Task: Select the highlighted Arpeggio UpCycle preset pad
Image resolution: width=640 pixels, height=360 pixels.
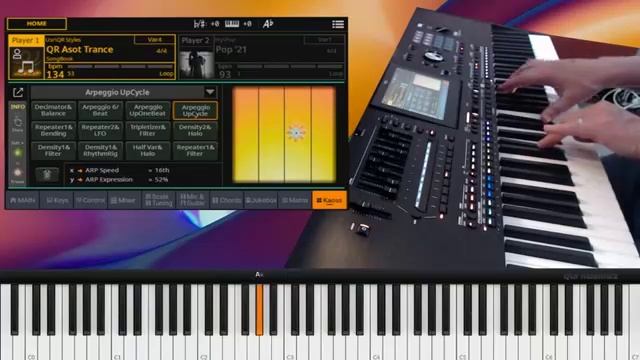Action: coord(195,110)
